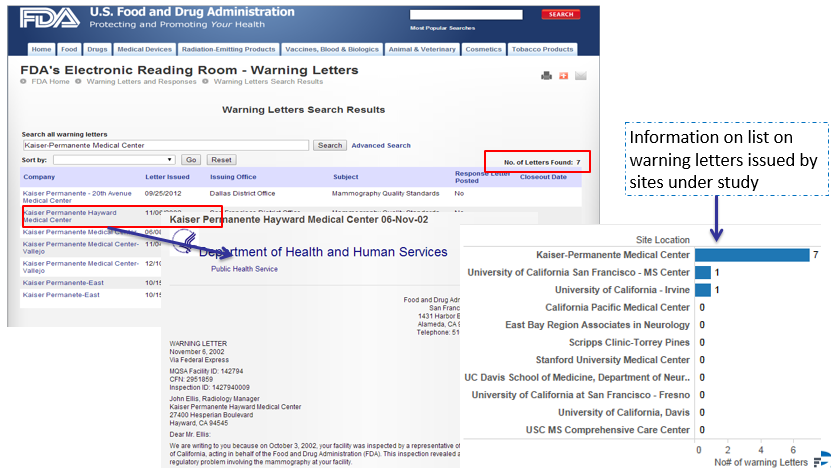Click the 09/25/2012 letter issued date

(163, 193)
